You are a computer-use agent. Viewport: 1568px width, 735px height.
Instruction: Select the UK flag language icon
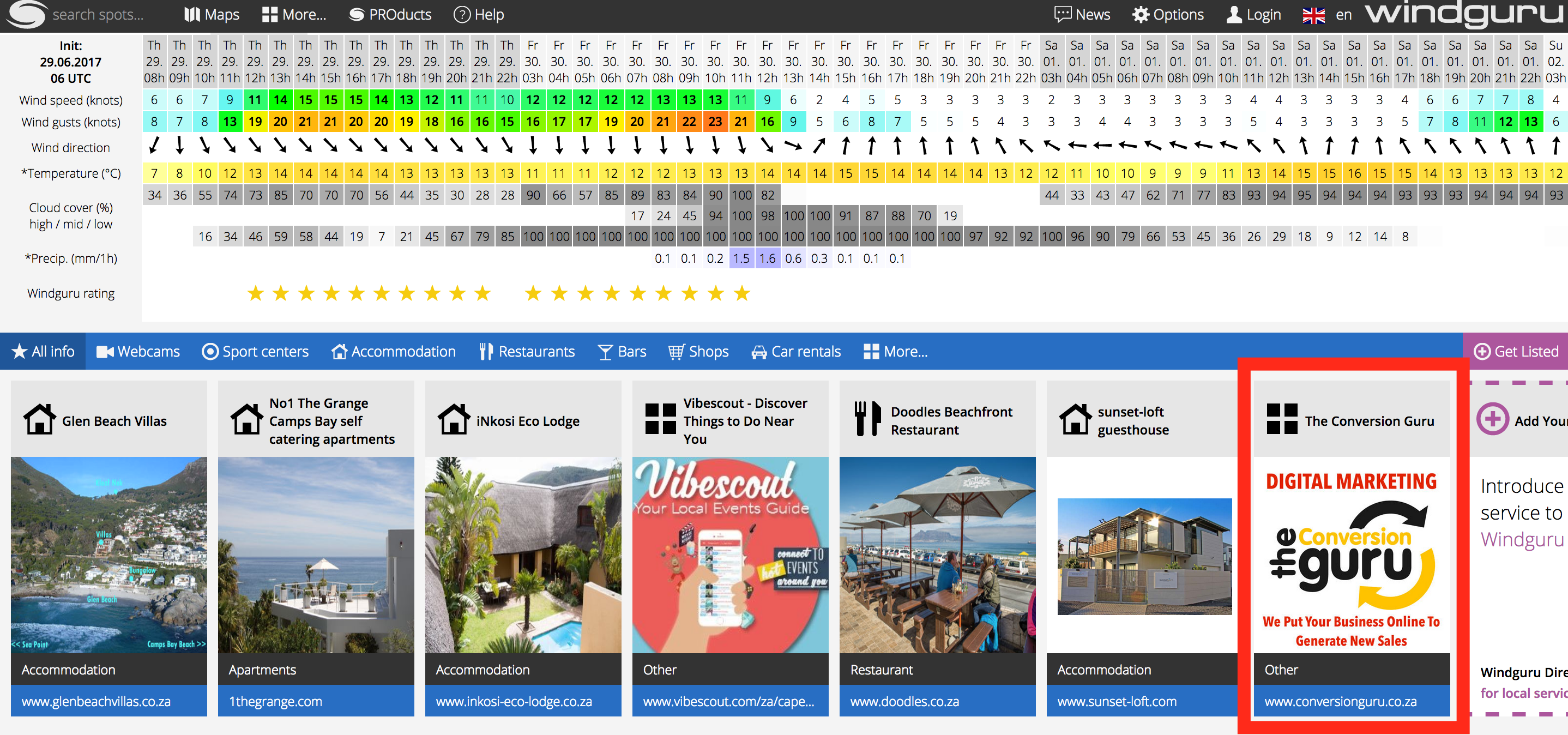tap(1313, 15)
